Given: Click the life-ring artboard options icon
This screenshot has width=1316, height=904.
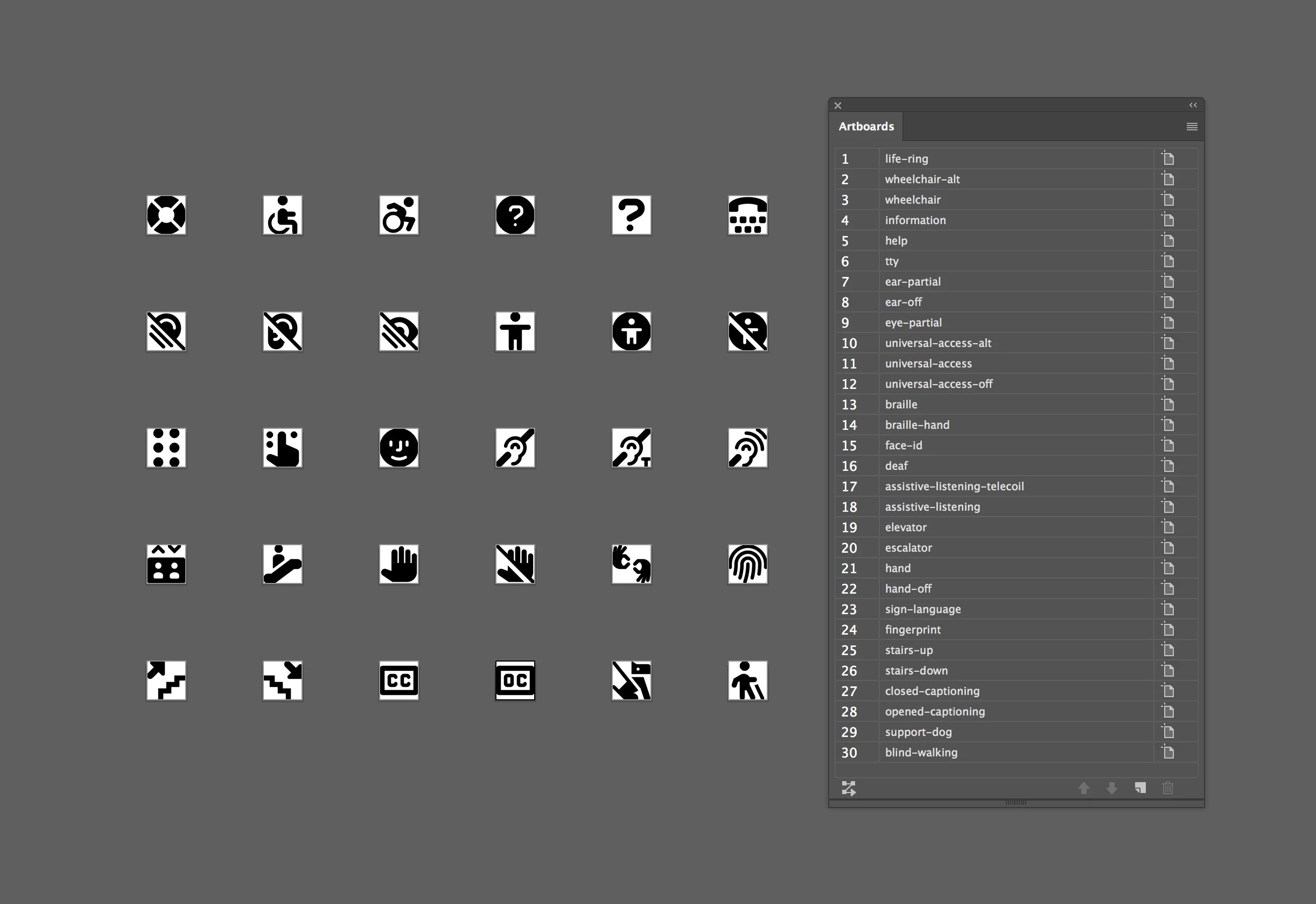Looking at the screenshot, I should tap(1167, 158).
